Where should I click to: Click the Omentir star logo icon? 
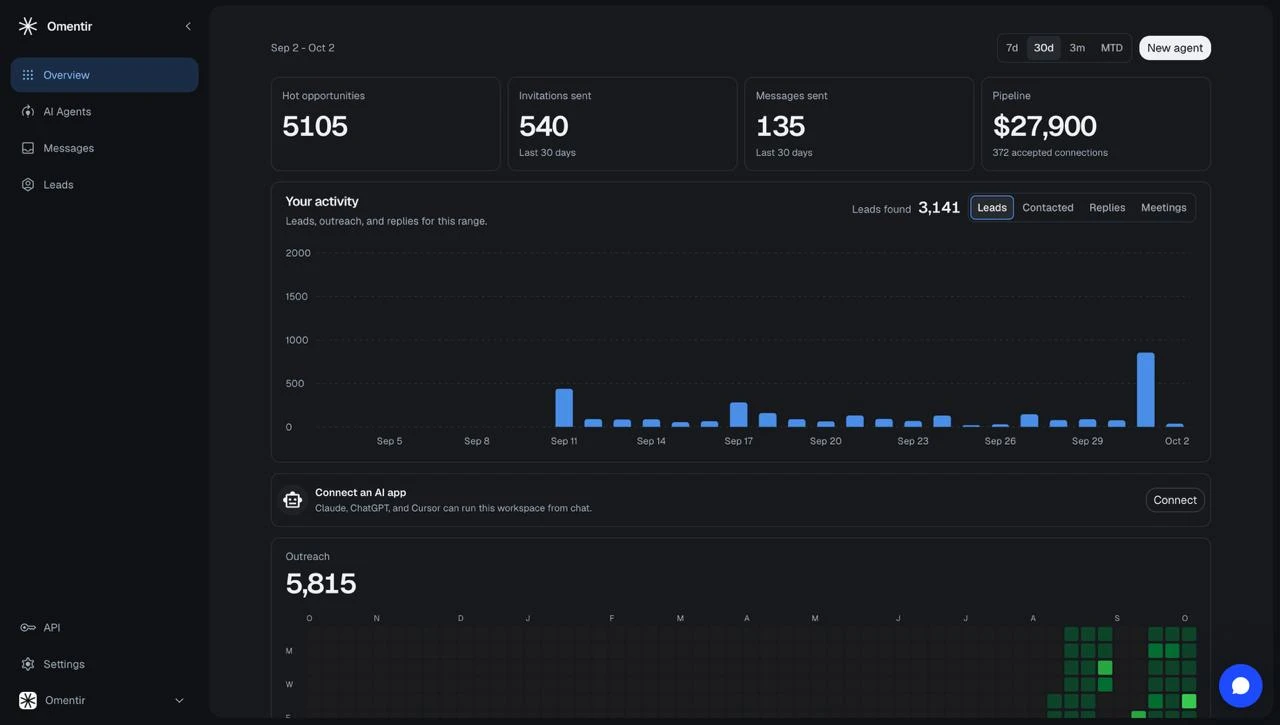pyautogui.click(x=28, y=26)
